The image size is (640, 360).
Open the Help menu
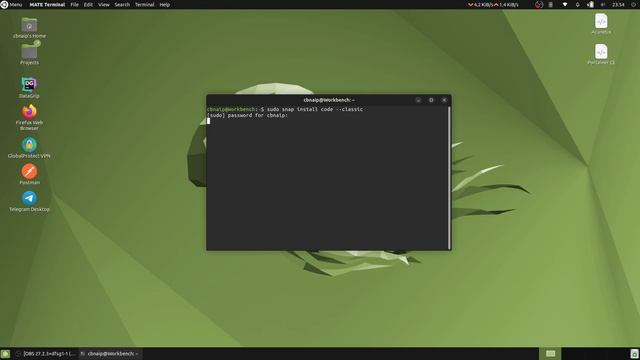pos(164,4)
